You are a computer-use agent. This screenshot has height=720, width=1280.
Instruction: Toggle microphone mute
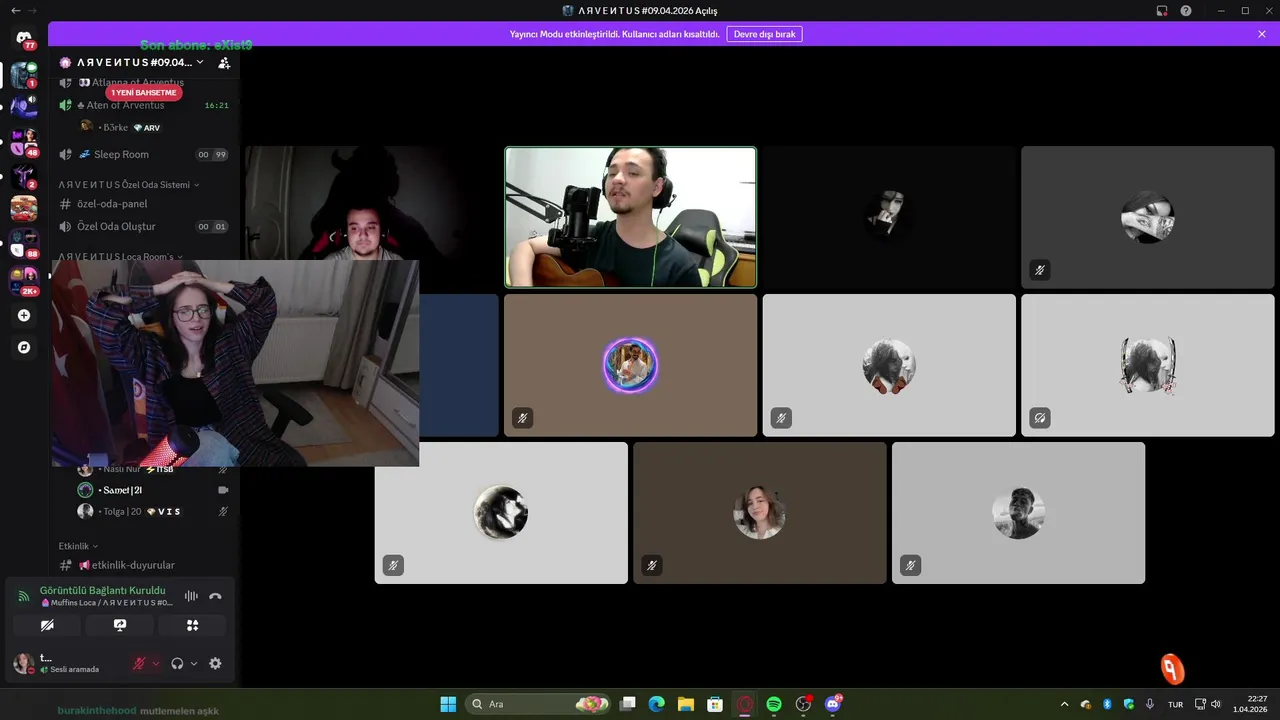(x=140, y=663)
